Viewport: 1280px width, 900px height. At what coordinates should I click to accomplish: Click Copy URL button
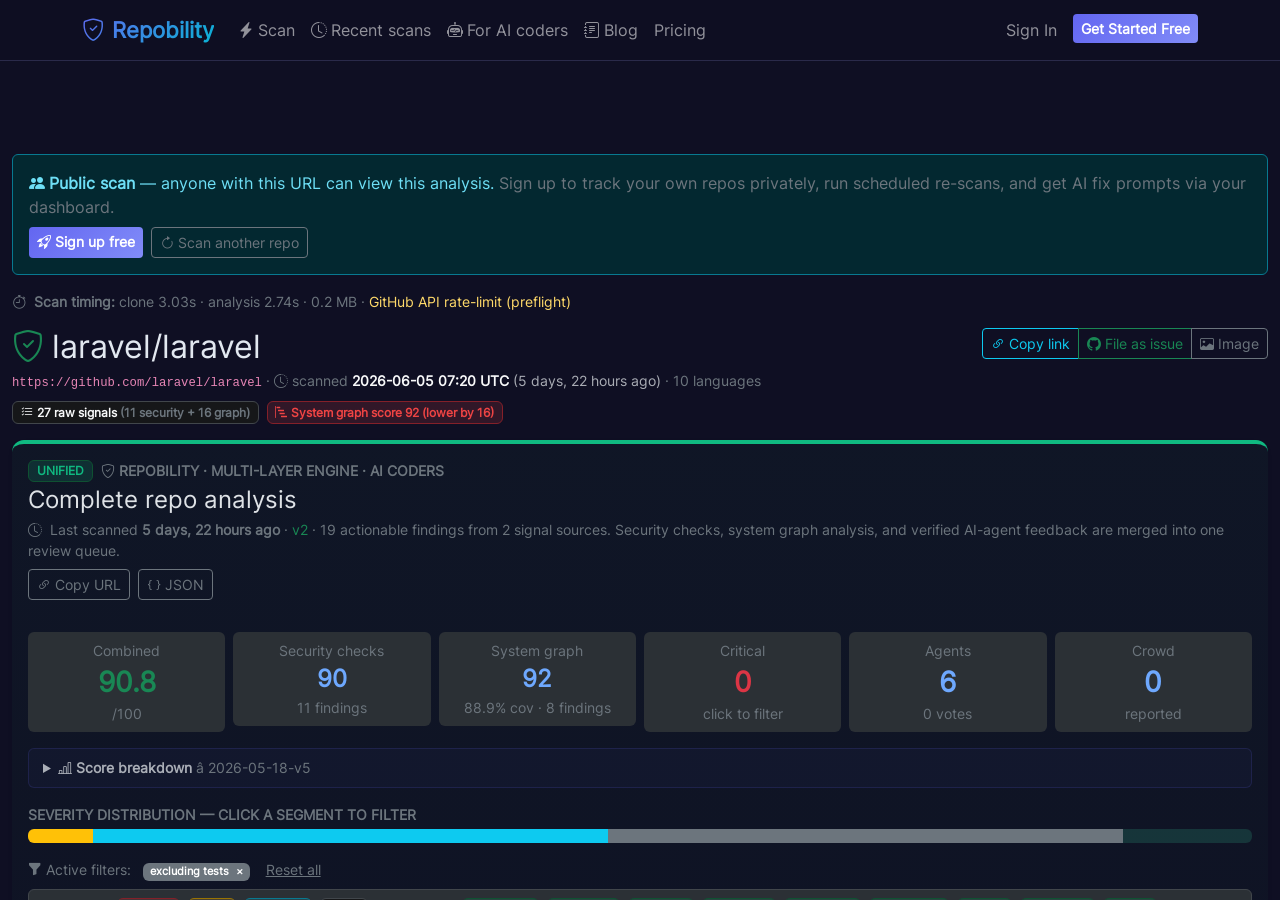pos(79,584)
